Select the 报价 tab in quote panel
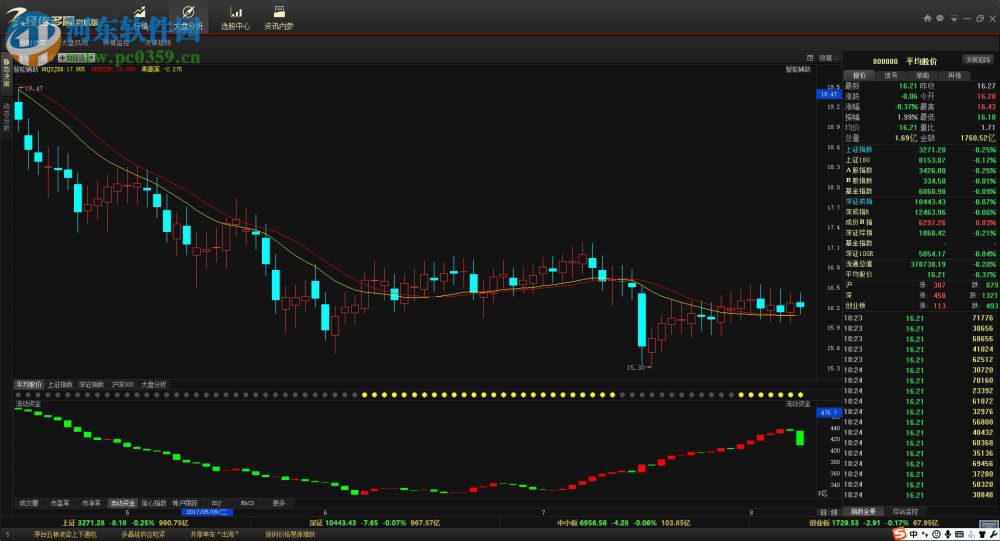Viewport: 1000px width, 541px height. 860,75
